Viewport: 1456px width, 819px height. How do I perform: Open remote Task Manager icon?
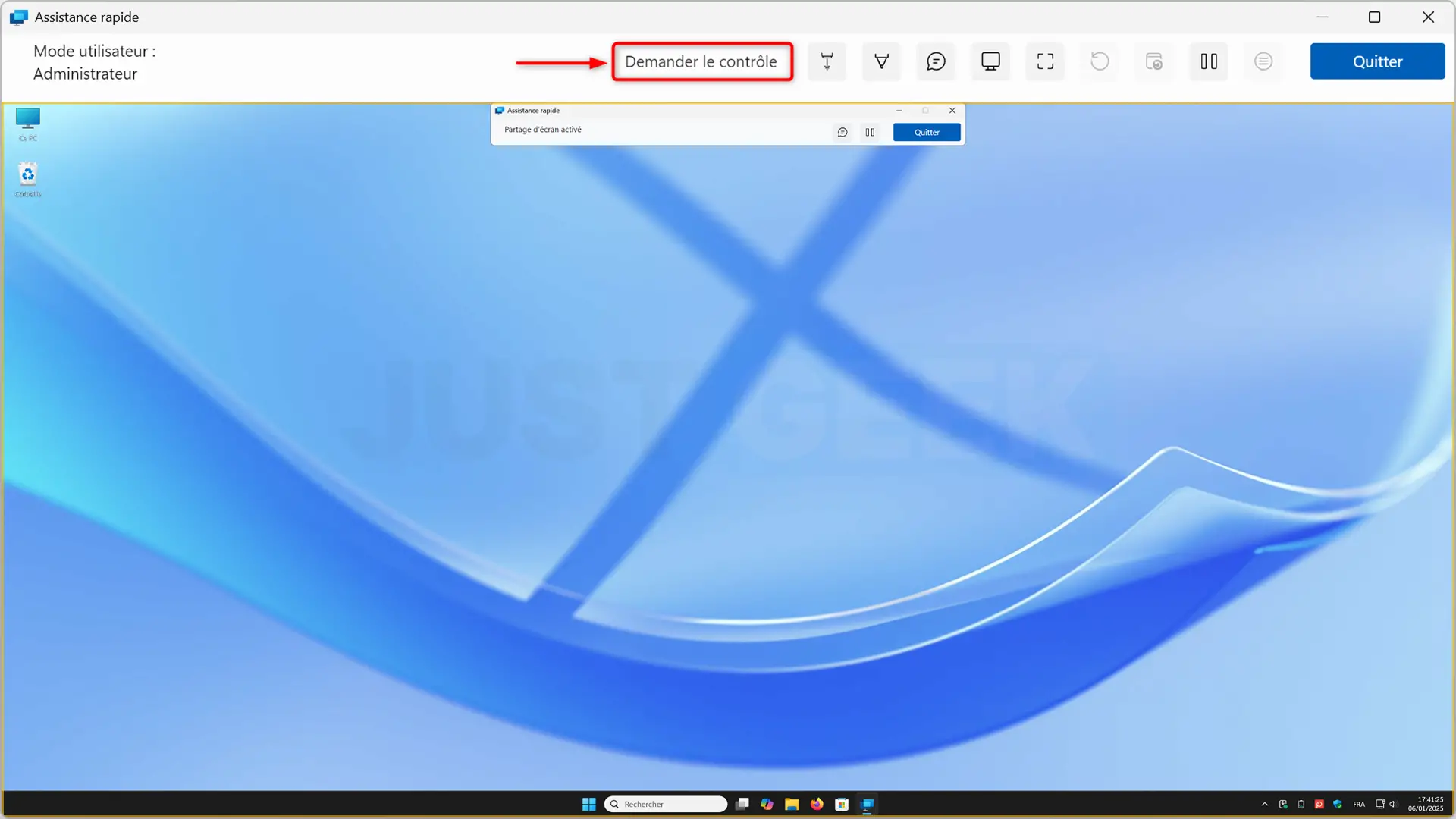[x=1154, y=61]
